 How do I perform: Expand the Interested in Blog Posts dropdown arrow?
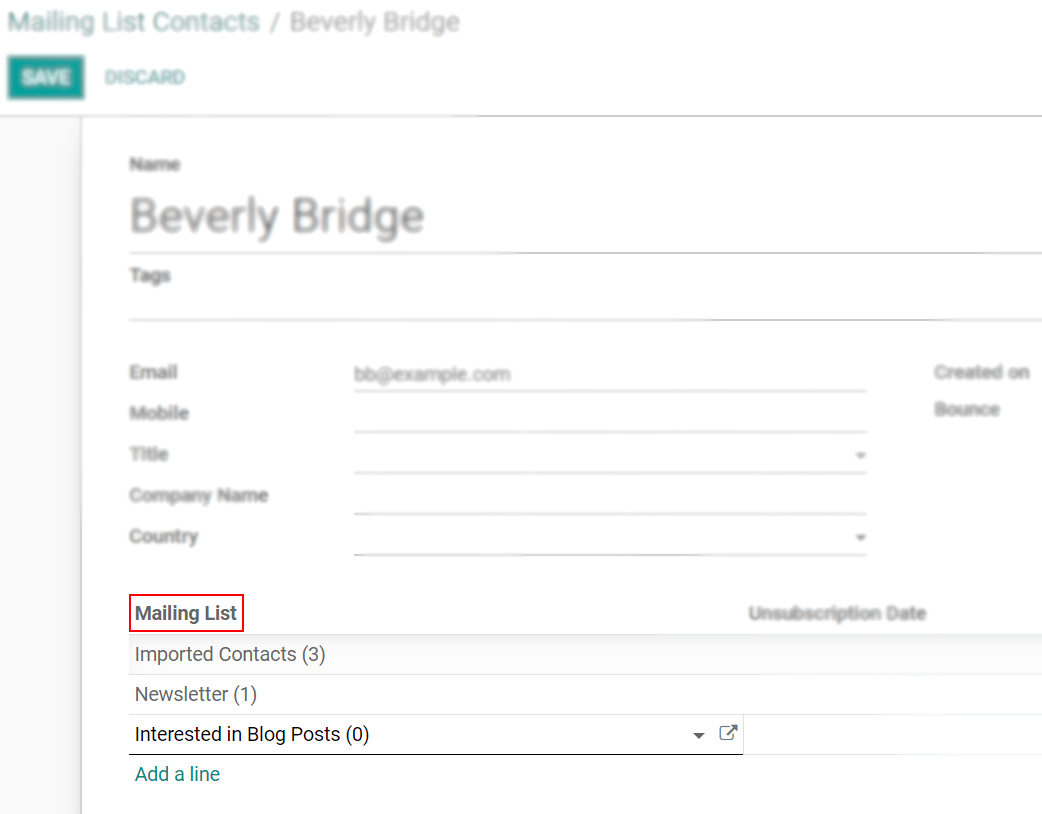click(x=699, y=736)
